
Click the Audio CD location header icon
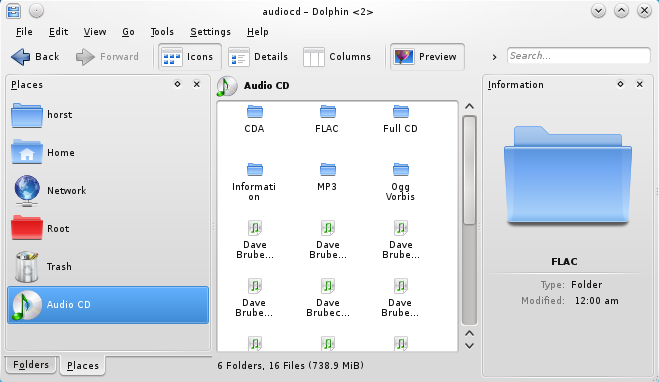click(227, 86)
